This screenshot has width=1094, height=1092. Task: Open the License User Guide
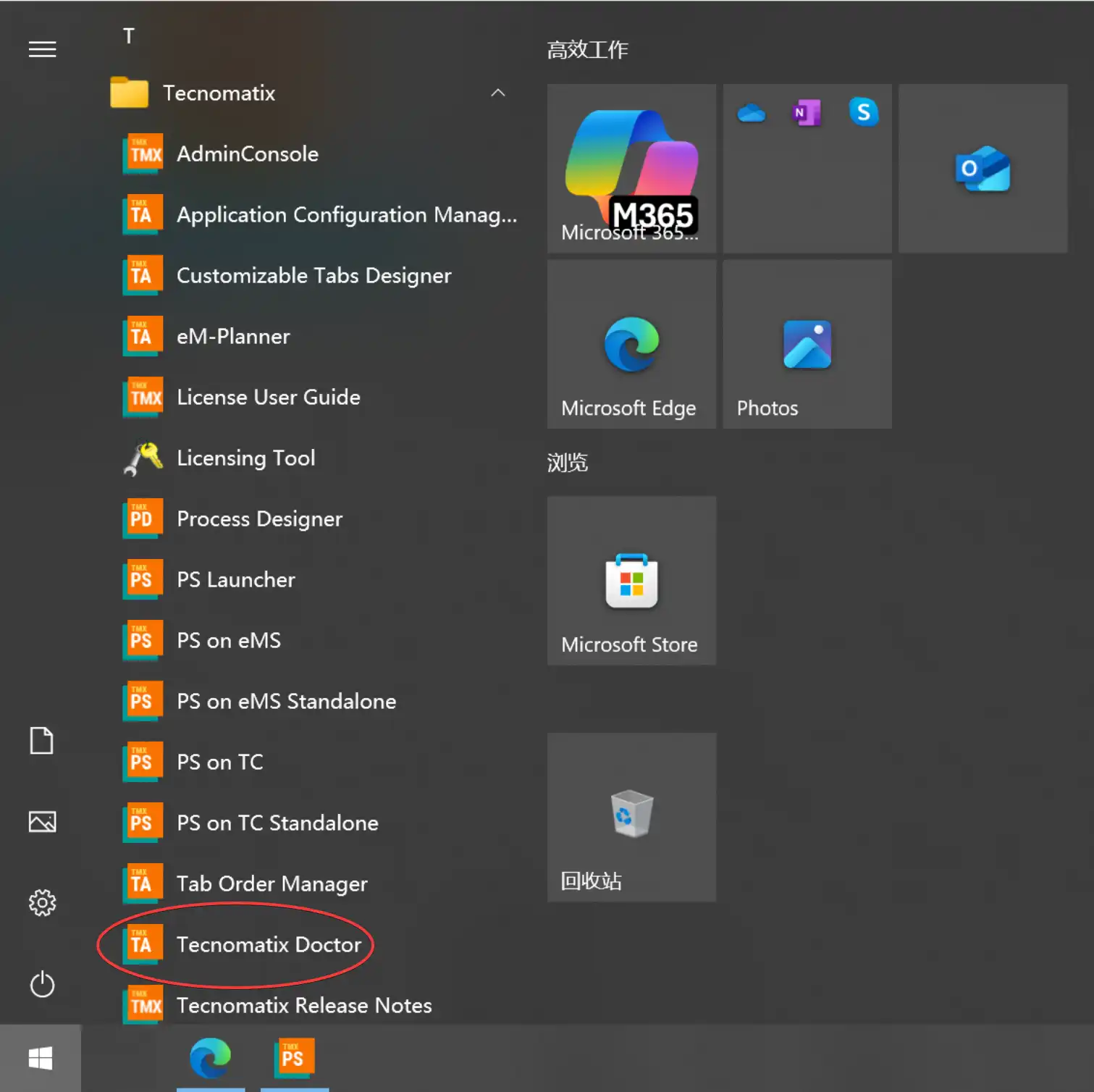tap(311, 397)
